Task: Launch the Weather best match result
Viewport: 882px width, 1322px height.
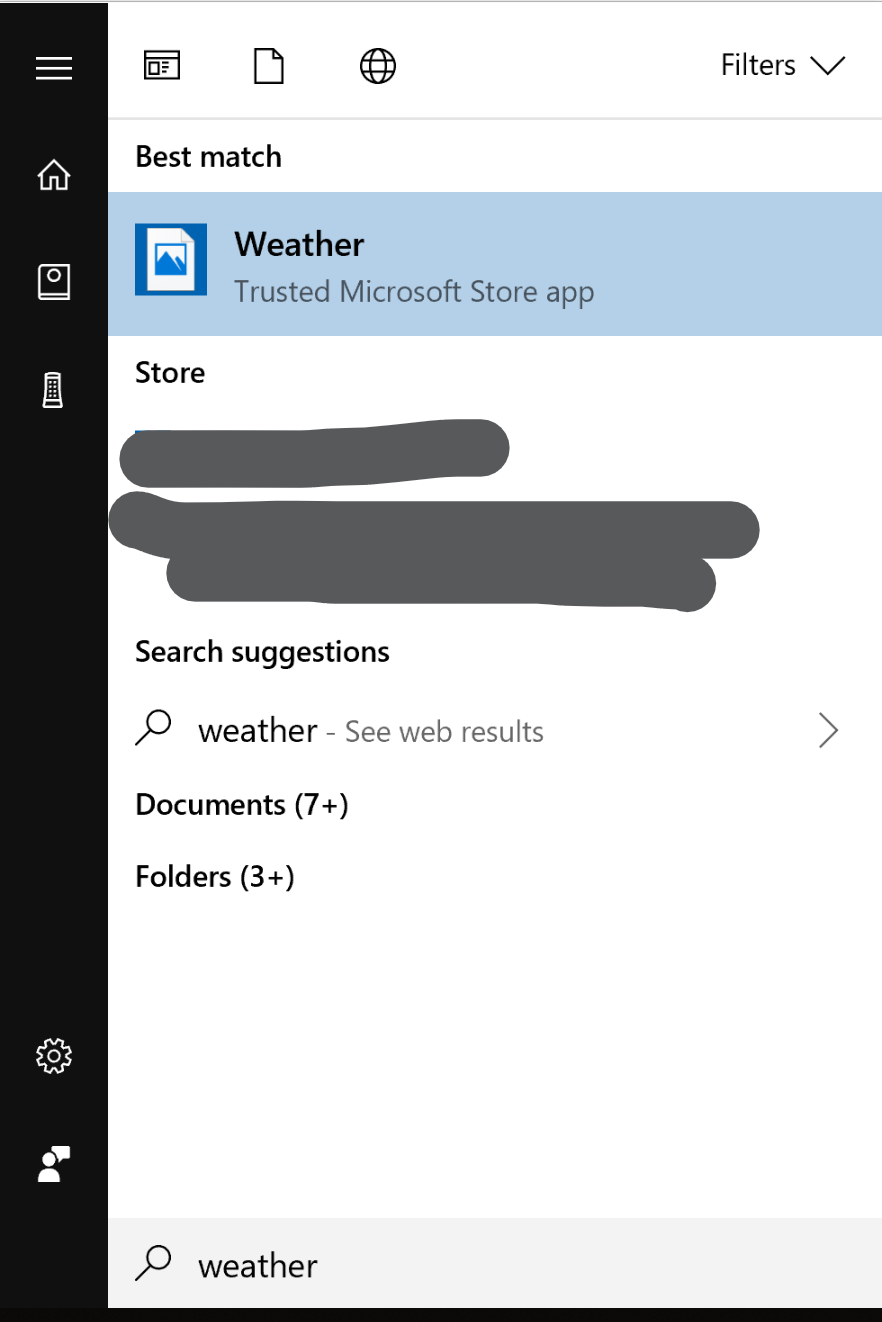Action: click(495, 264)
